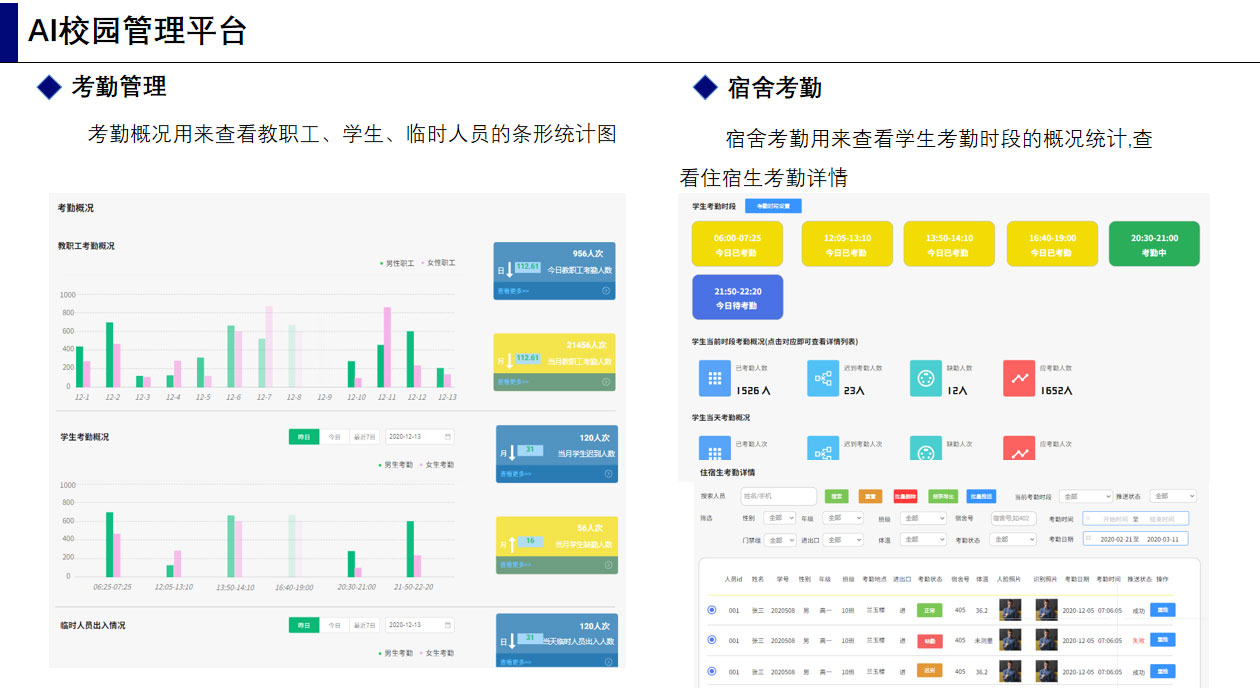Open the 性别 filter dropdown
The width and height of the screenshot is (1260, 700).
tap(778, 518)
